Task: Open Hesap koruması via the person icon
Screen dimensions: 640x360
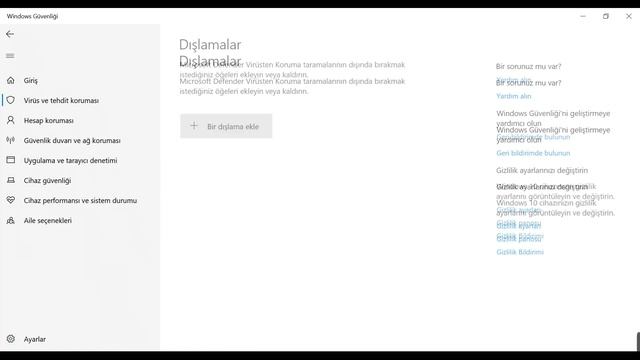Action: click(11, 120)
